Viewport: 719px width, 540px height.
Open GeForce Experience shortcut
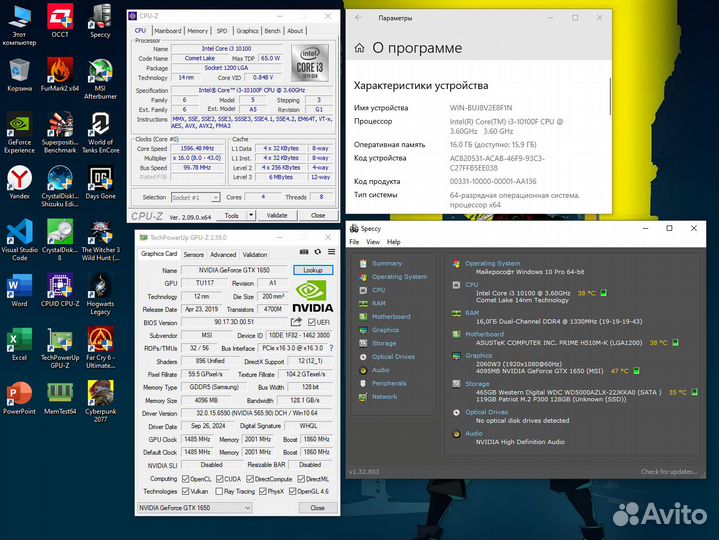pos(19,133)
